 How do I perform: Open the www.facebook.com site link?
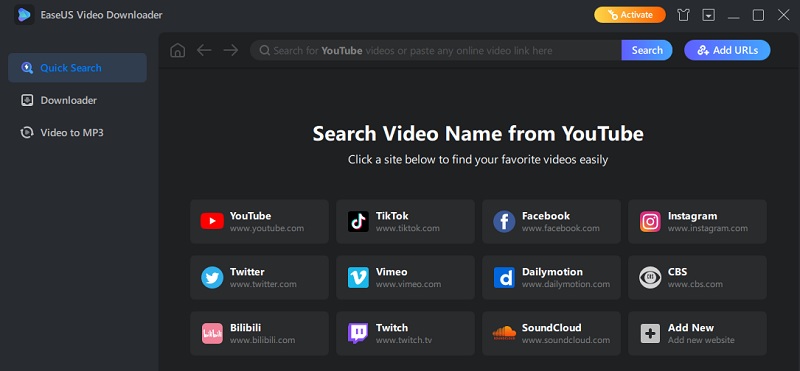point(560,229)
